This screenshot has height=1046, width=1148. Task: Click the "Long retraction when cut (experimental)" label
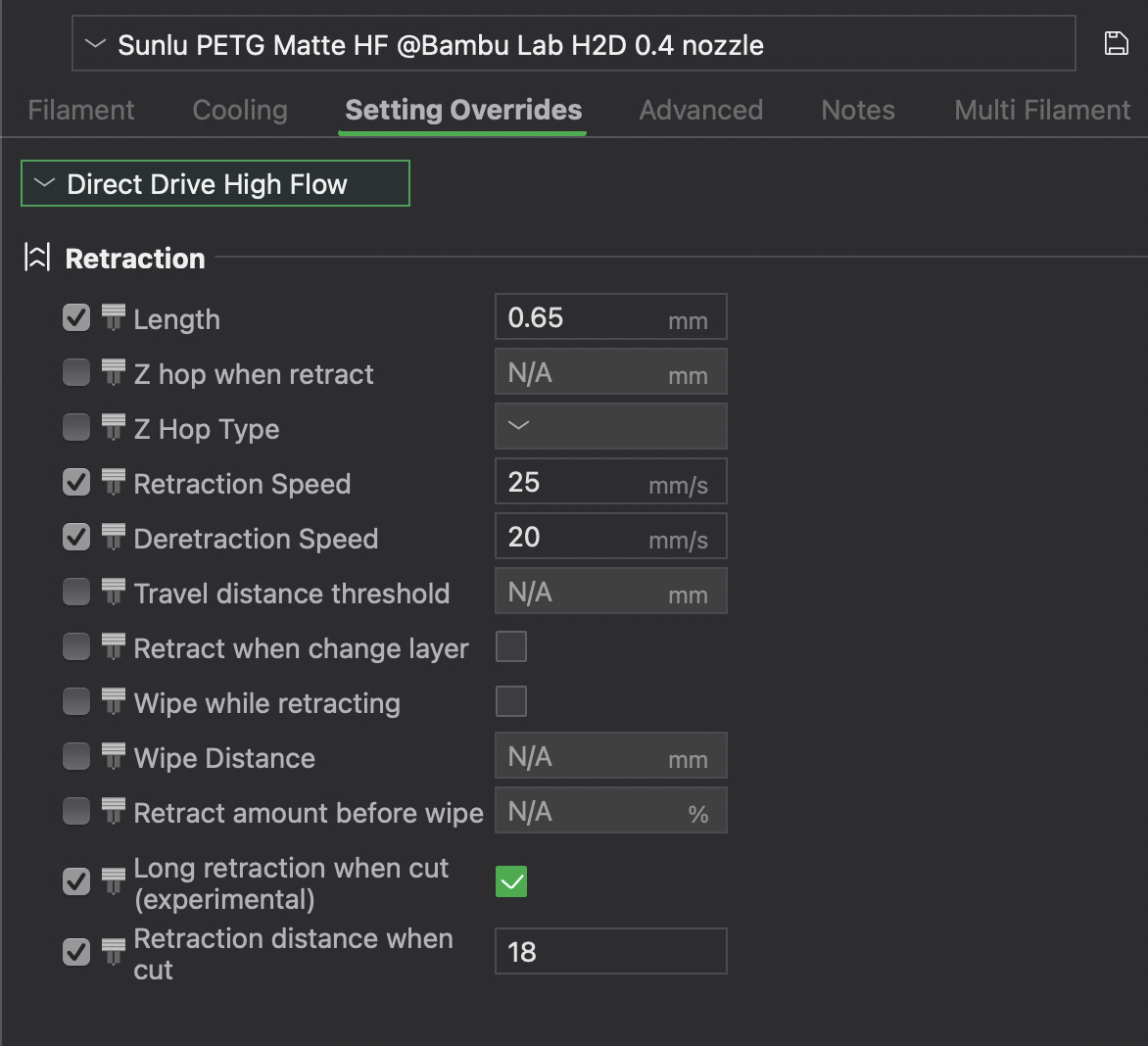[x=291, y=883]
